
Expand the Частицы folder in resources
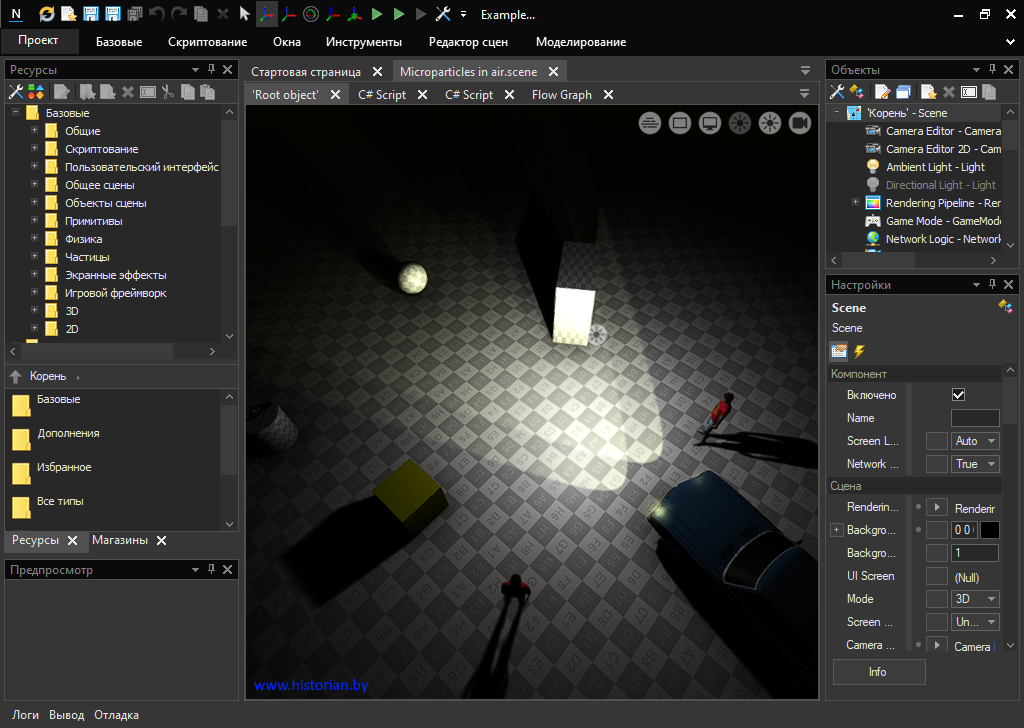point(34,257)
